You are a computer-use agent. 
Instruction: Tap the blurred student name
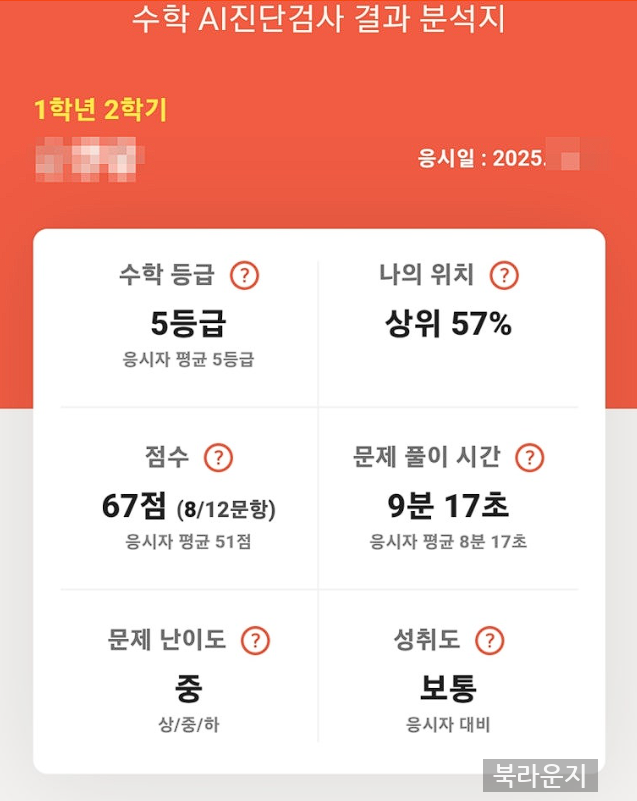(91, 158)
